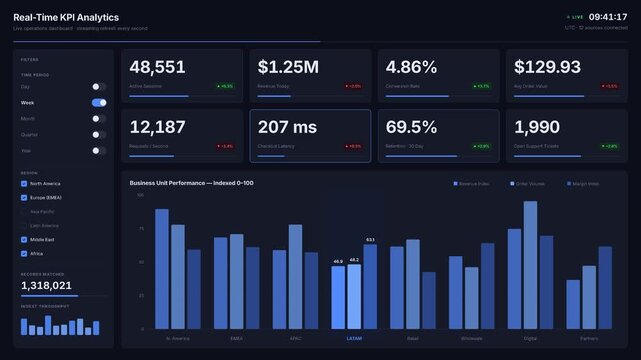The height and width of the screenshot is (360, 641).
Task: Click the tallest bar in the Digital group
Action: point(531,265)
